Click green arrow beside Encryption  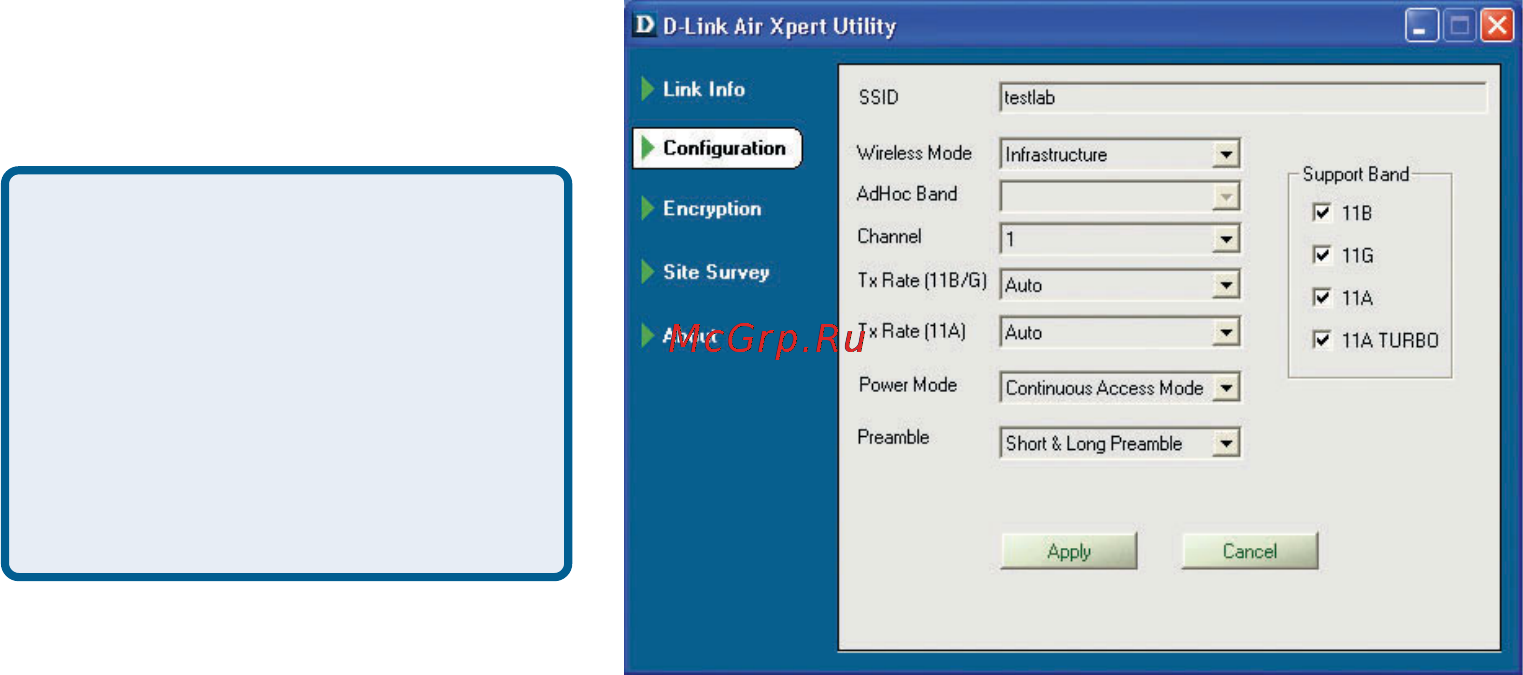click(648, 209)
